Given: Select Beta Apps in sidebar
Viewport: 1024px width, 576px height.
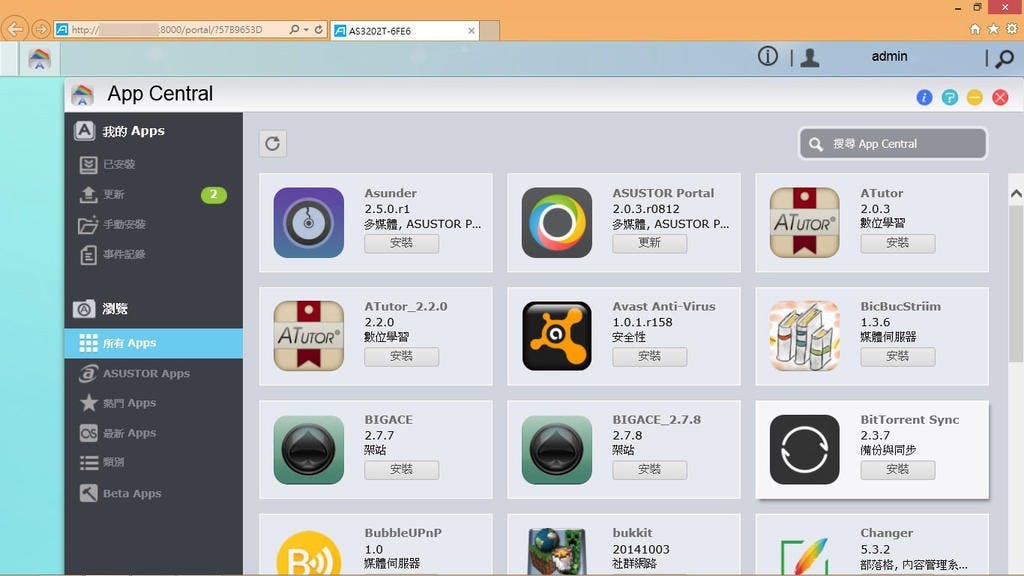Looking at the screenshot, I should click(x=153, y=493).
